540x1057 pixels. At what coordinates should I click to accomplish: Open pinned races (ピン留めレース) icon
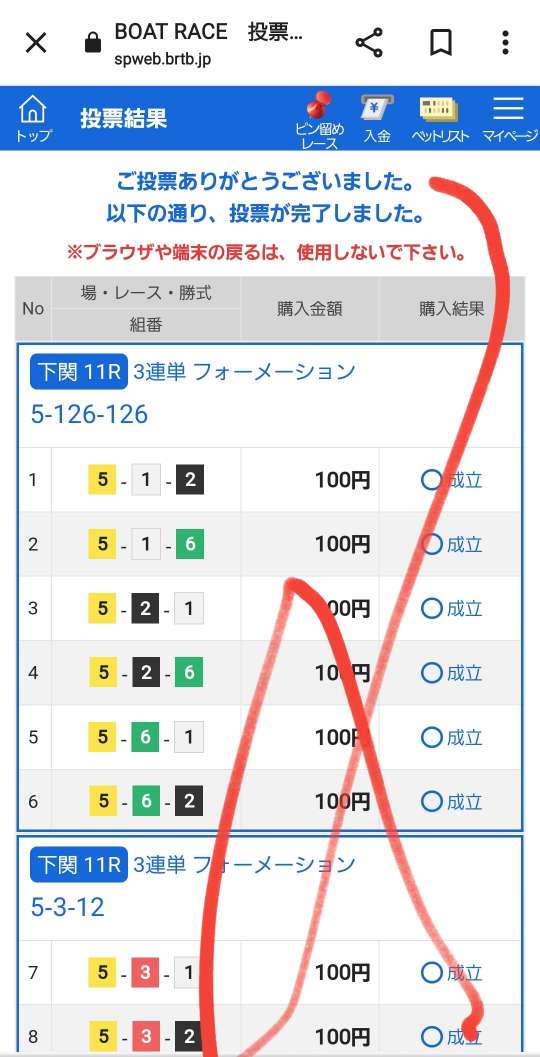coord(320,120)
